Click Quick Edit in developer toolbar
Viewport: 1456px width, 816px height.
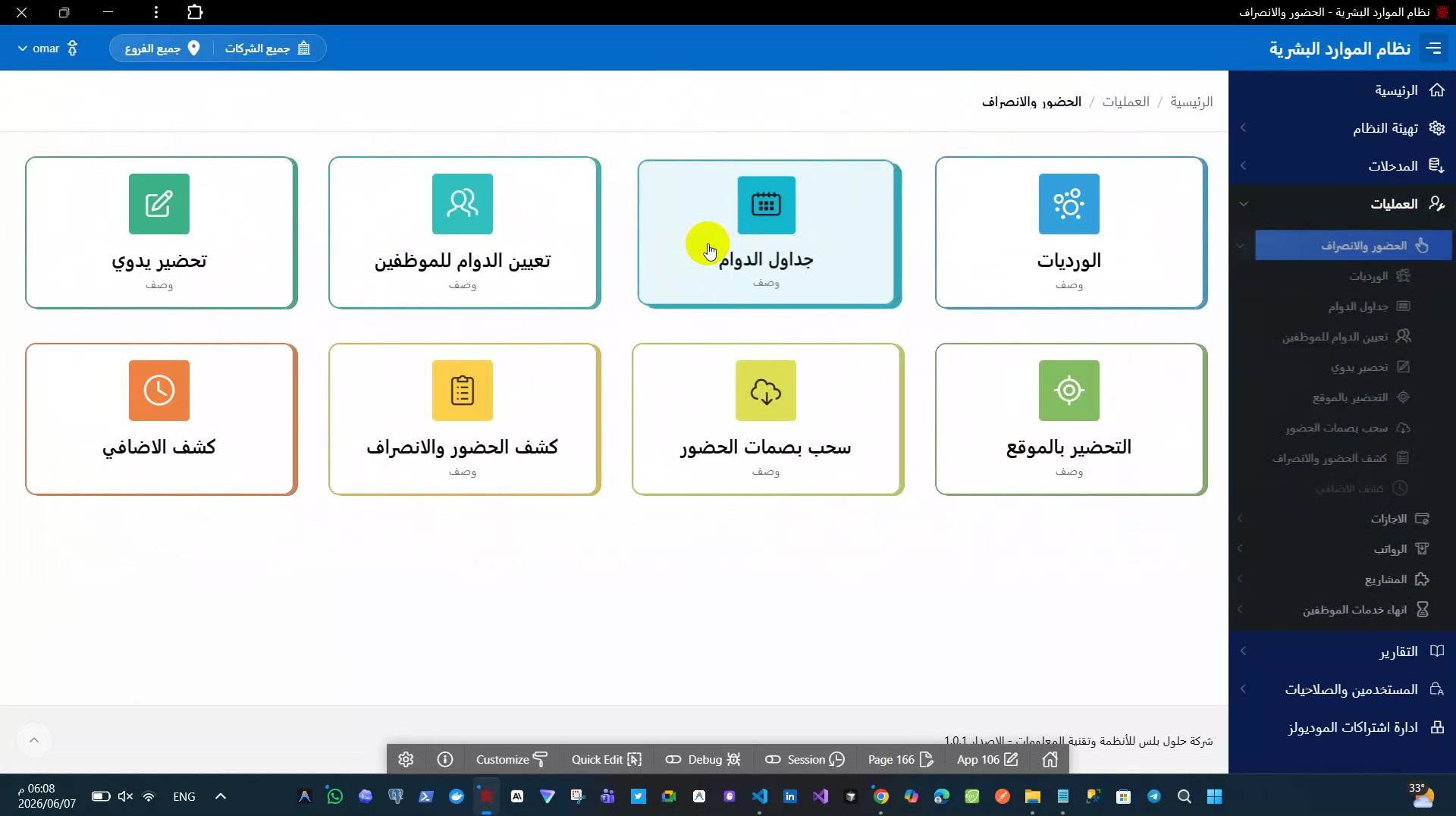pyautogui.click(x=607, y=760)
